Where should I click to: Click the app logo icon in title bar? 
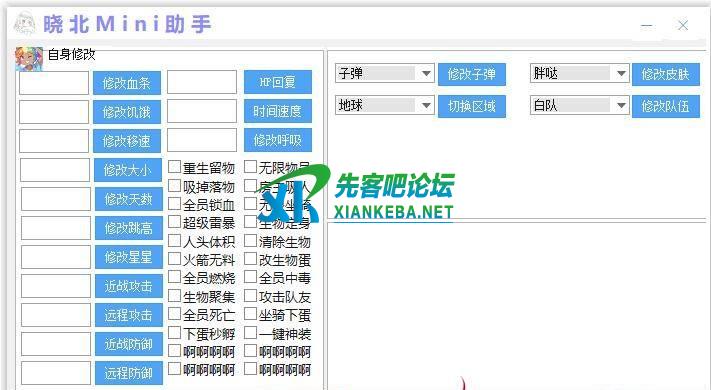(24, 23)
